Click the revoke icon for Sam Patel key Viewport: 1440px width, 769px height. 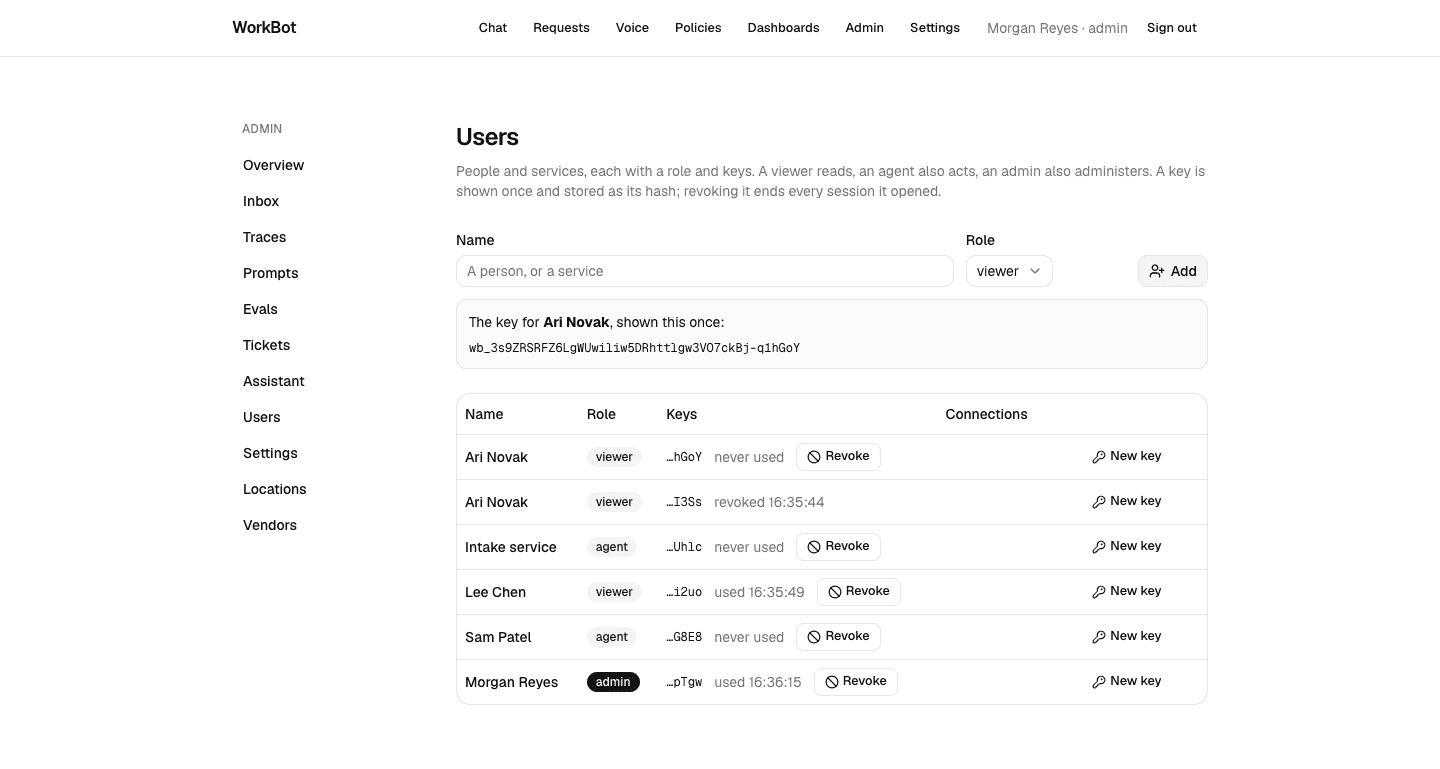(x=814, y=637)
